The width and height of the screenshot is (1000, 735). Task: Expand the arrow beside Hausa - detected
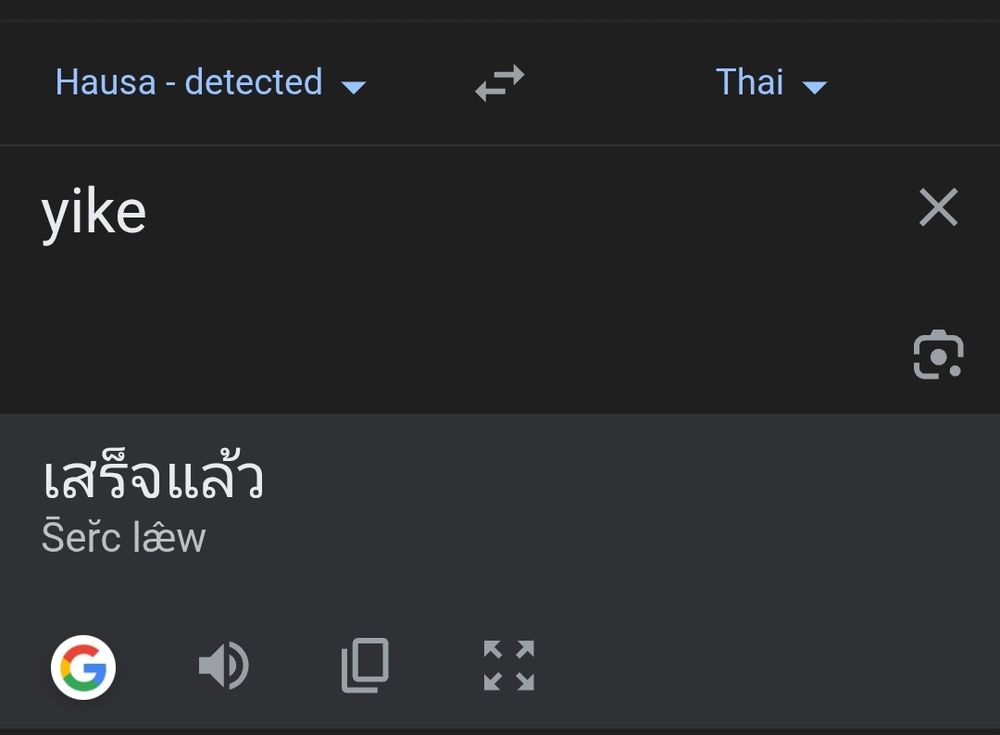click(x=353, y=87)
